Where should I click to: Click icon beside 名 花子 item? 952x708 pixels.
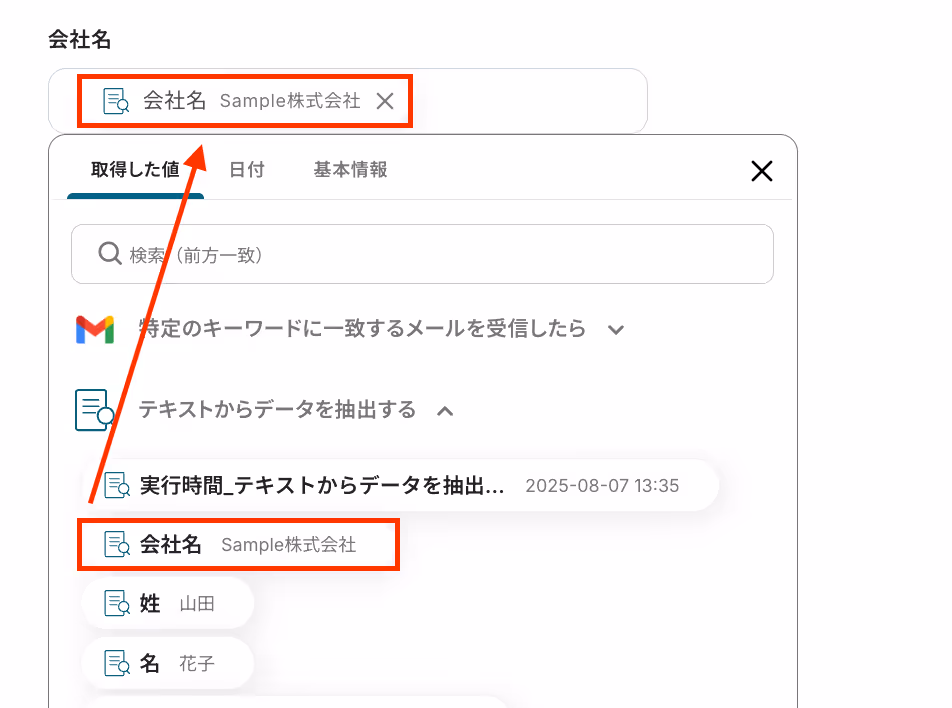(x=117, y=663)
